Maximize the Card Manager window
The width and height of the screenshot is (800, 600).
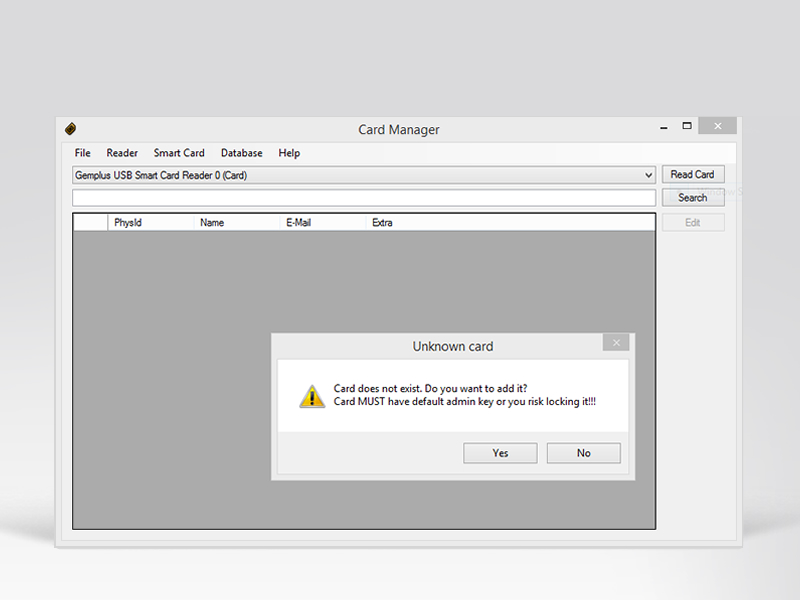pyautogui.click(x=687, y=126)
